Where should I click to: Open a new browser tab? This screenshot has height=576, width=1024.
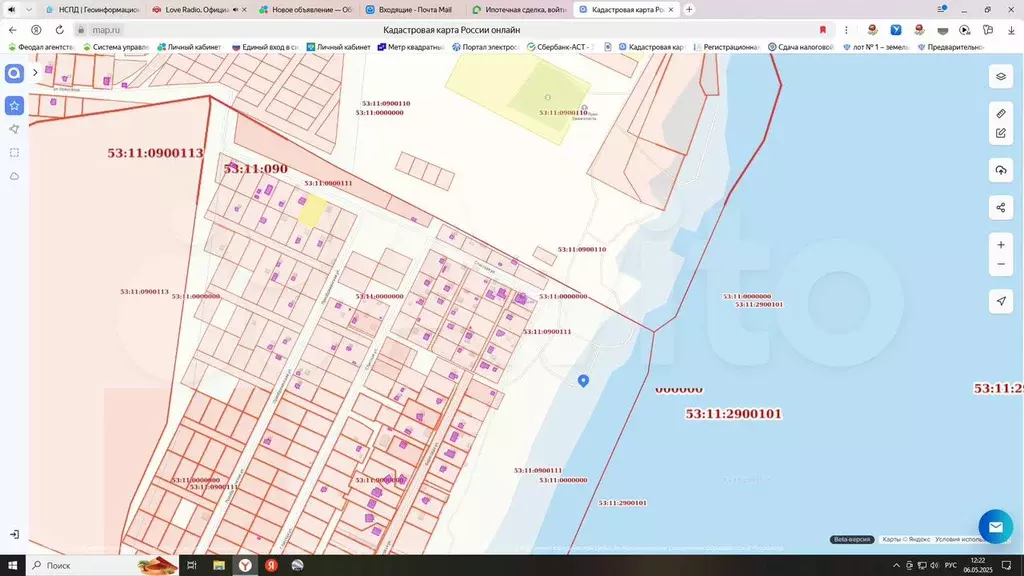(689, 10)
